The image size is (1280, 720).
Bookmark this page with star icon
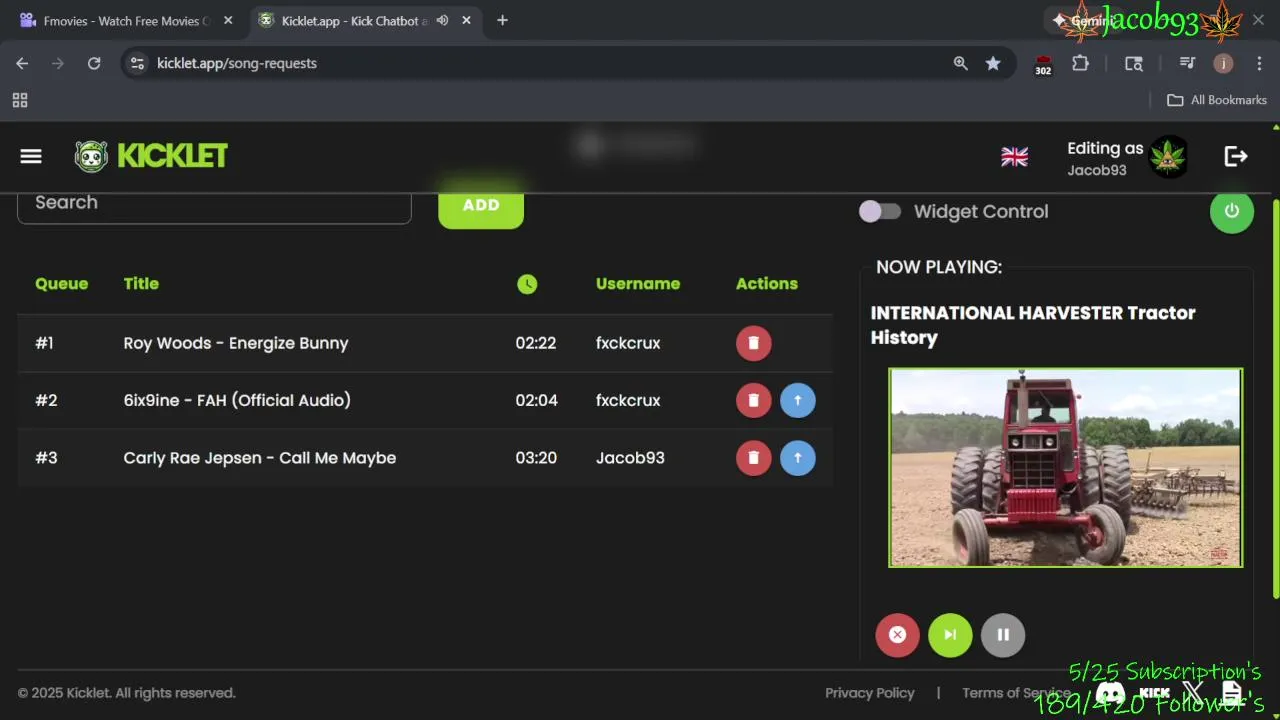(993, 63)
